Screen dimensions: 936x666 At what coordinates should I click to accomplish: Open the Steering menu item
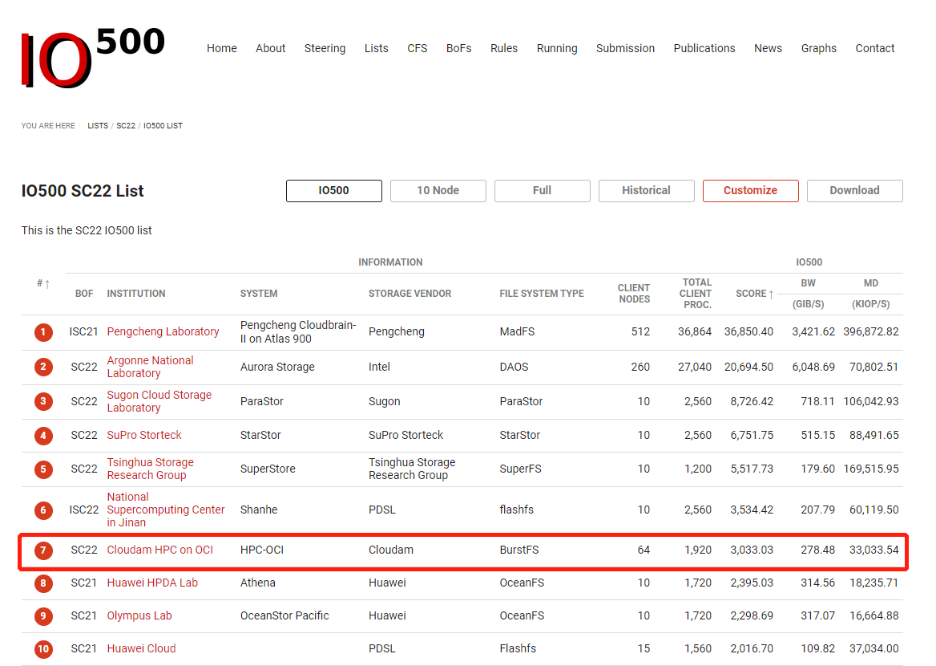(325, 48)
